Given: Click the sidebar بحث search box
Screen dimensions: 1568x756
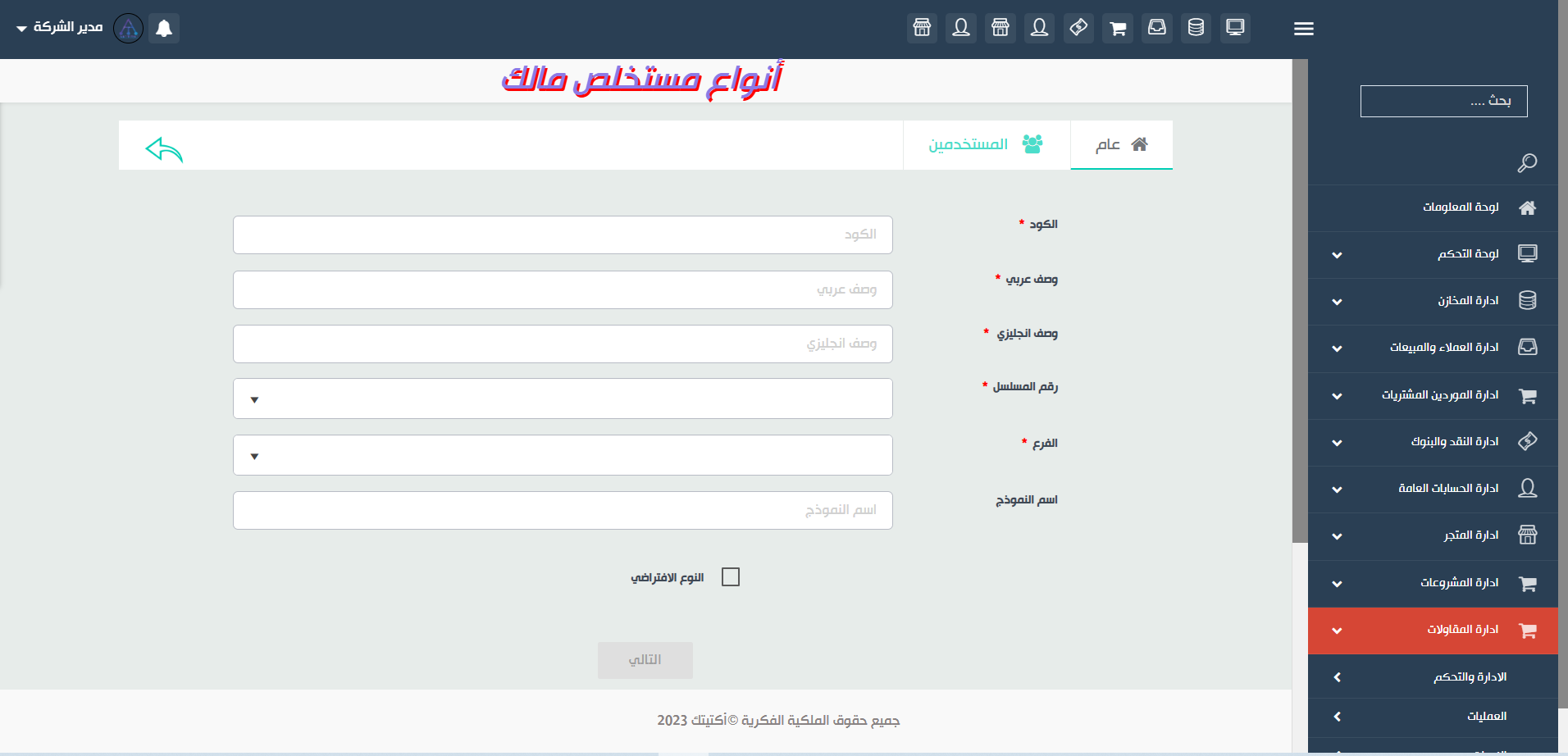Looking at the screenshot, I should [x=1443, y=102].
